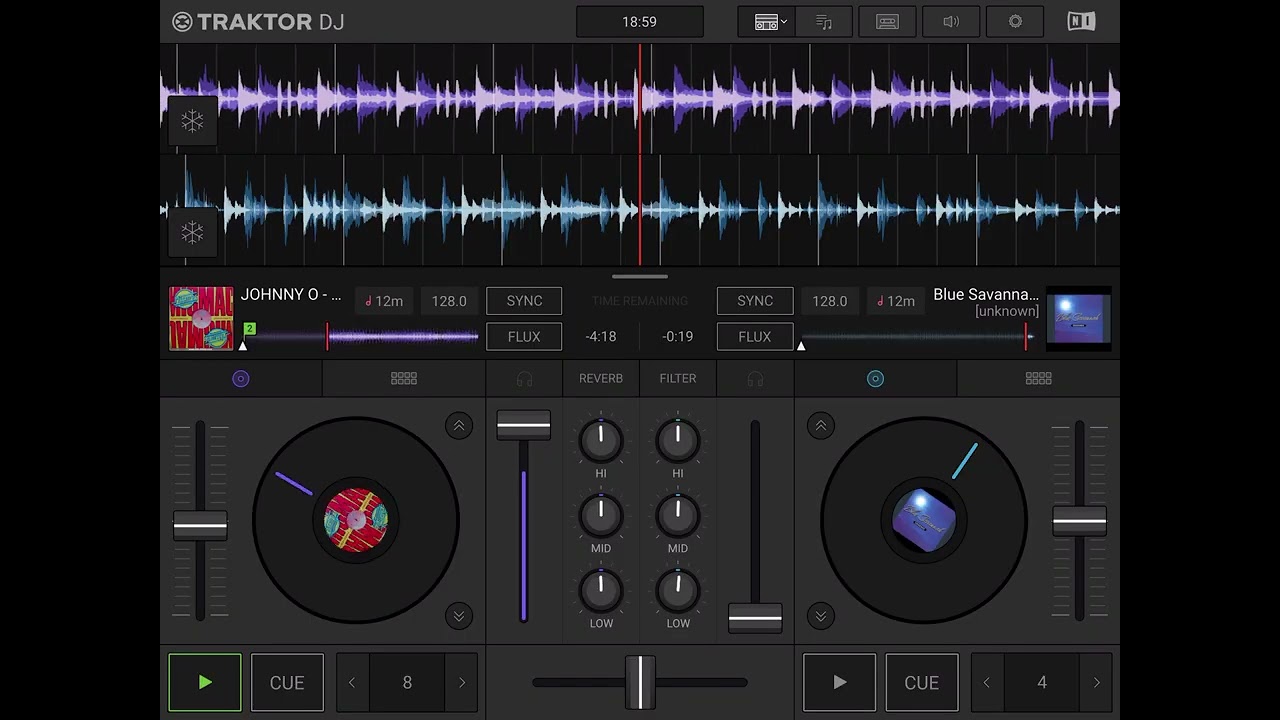This screenshot has height=720, width=1280.
Task: Click the right deck jog wheel label
Action: click(924, 520)
